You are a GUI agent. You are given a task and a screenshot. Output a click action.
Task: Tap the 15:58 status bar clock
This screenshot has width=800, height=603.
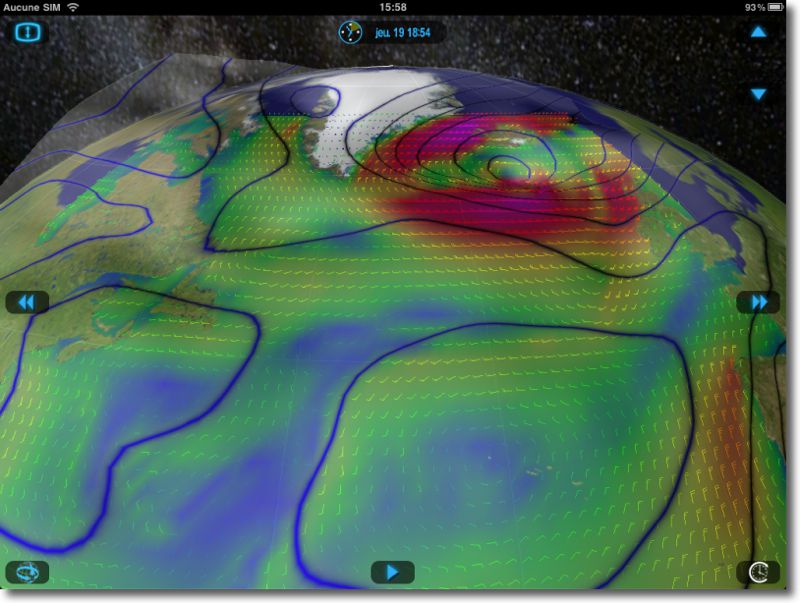point(393,7)
